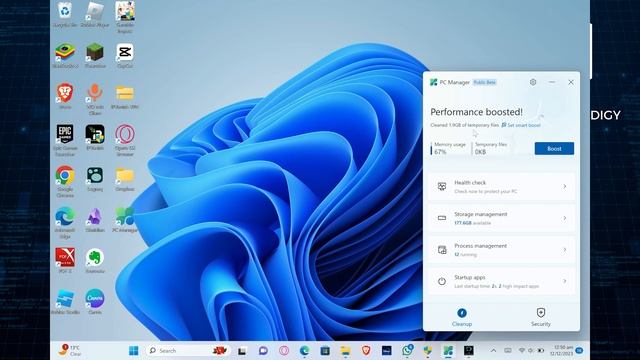This screenshot has width=640, height=360.
Task: Select Brave browser desktop icon
Action: coord(65,96)
